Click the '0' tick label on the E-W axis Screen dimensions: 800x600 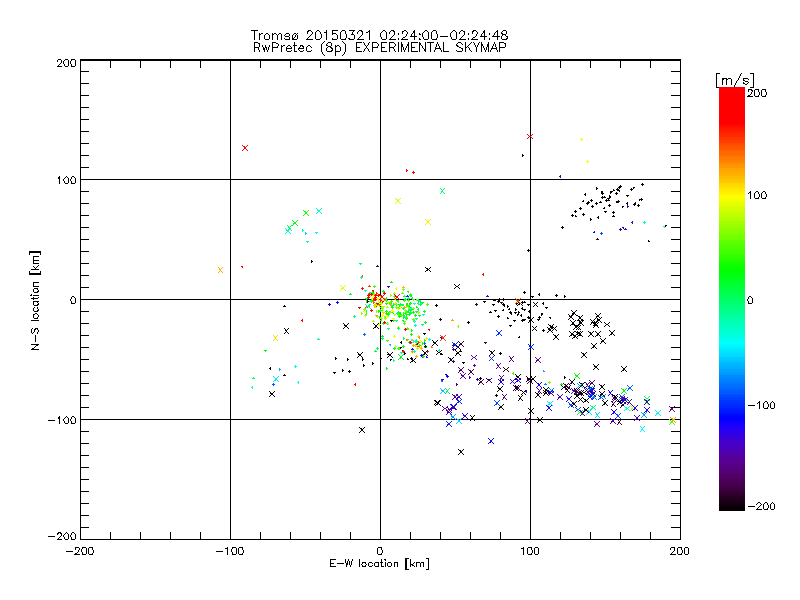(380, 551)
